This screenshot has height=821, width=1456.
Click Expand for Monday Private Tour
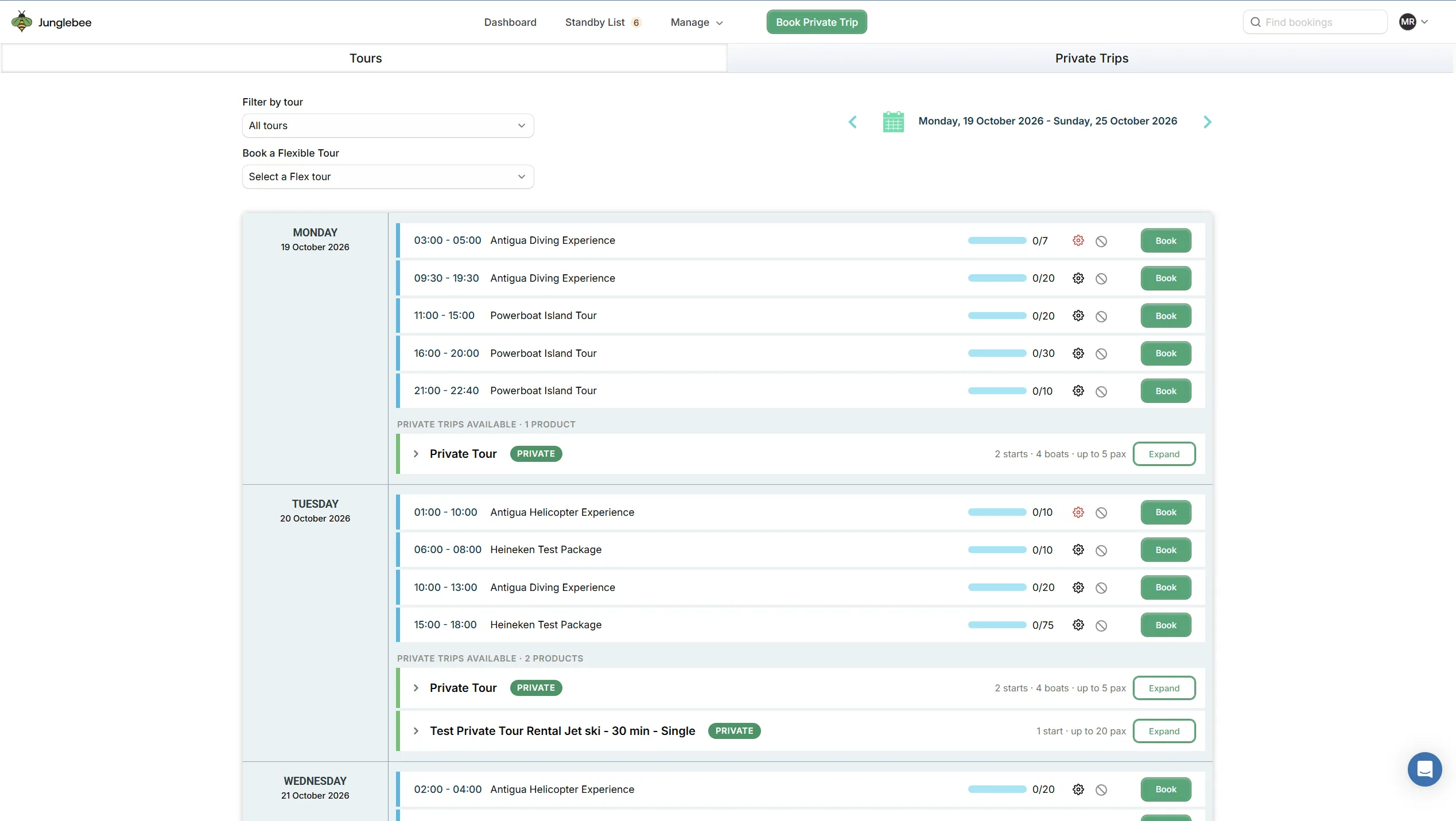click(1164, 454)
